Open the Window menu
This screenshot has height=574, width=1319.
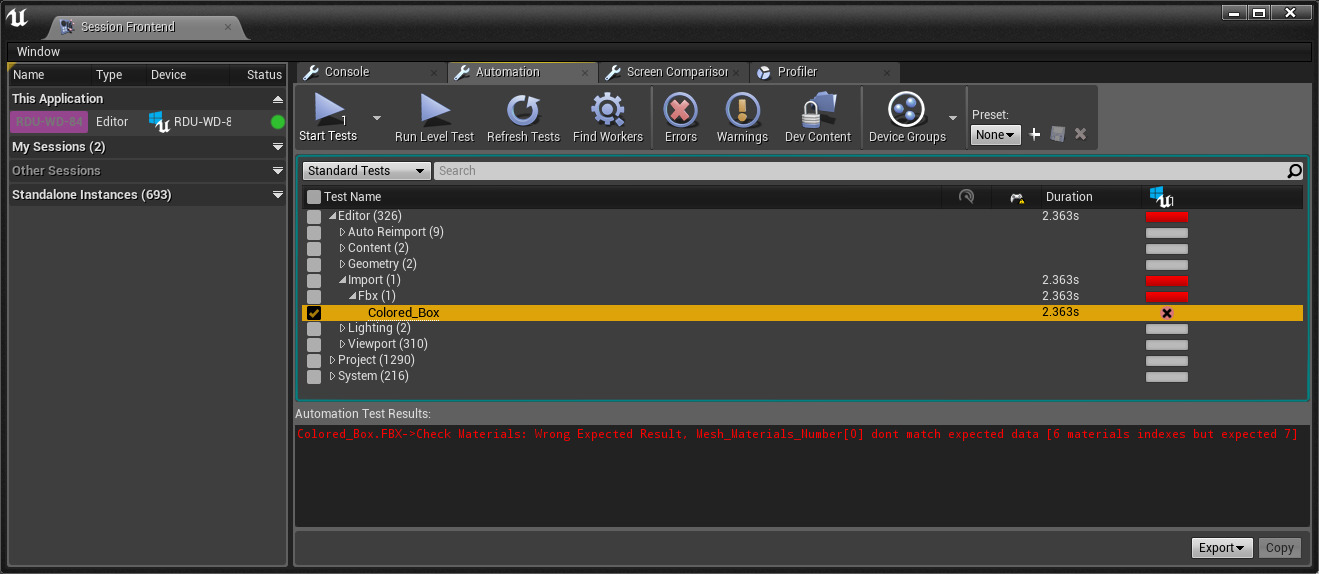[38, 51]
